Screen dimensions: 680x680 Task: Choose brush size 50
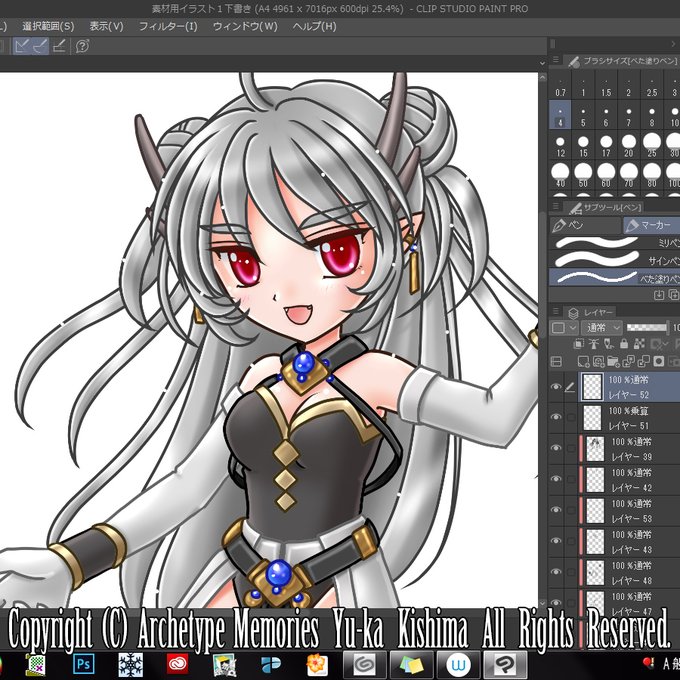tap(583, 176)
